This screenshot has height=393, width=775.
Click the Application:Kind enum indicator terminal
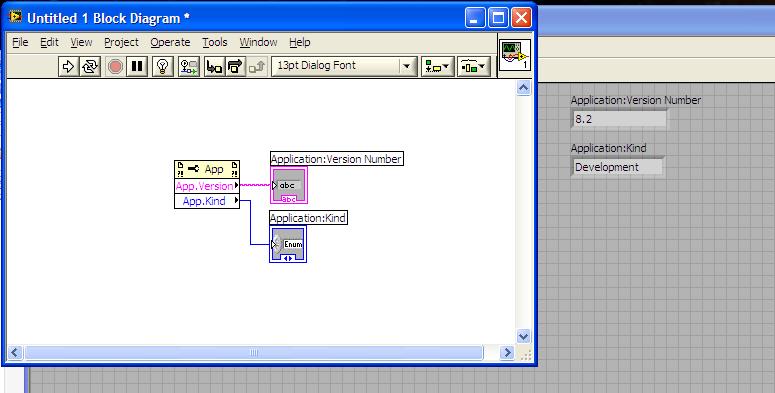coord(288,244)
